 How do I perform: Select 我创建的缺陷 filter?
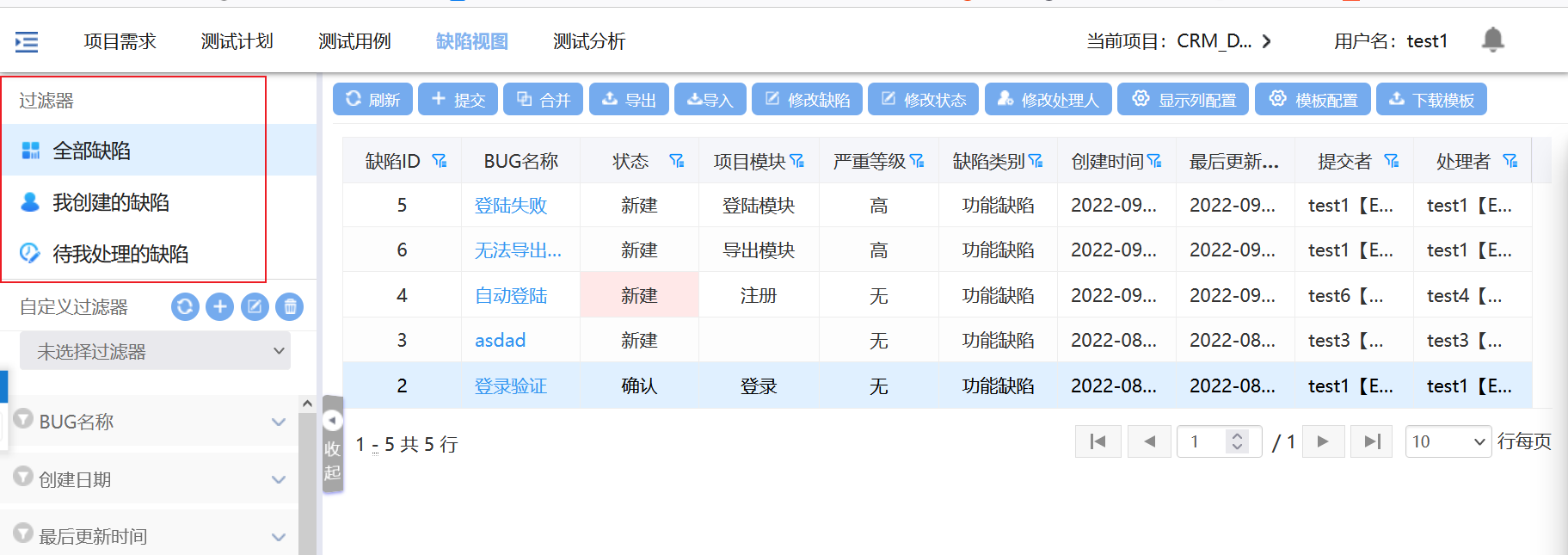[111, 202]
